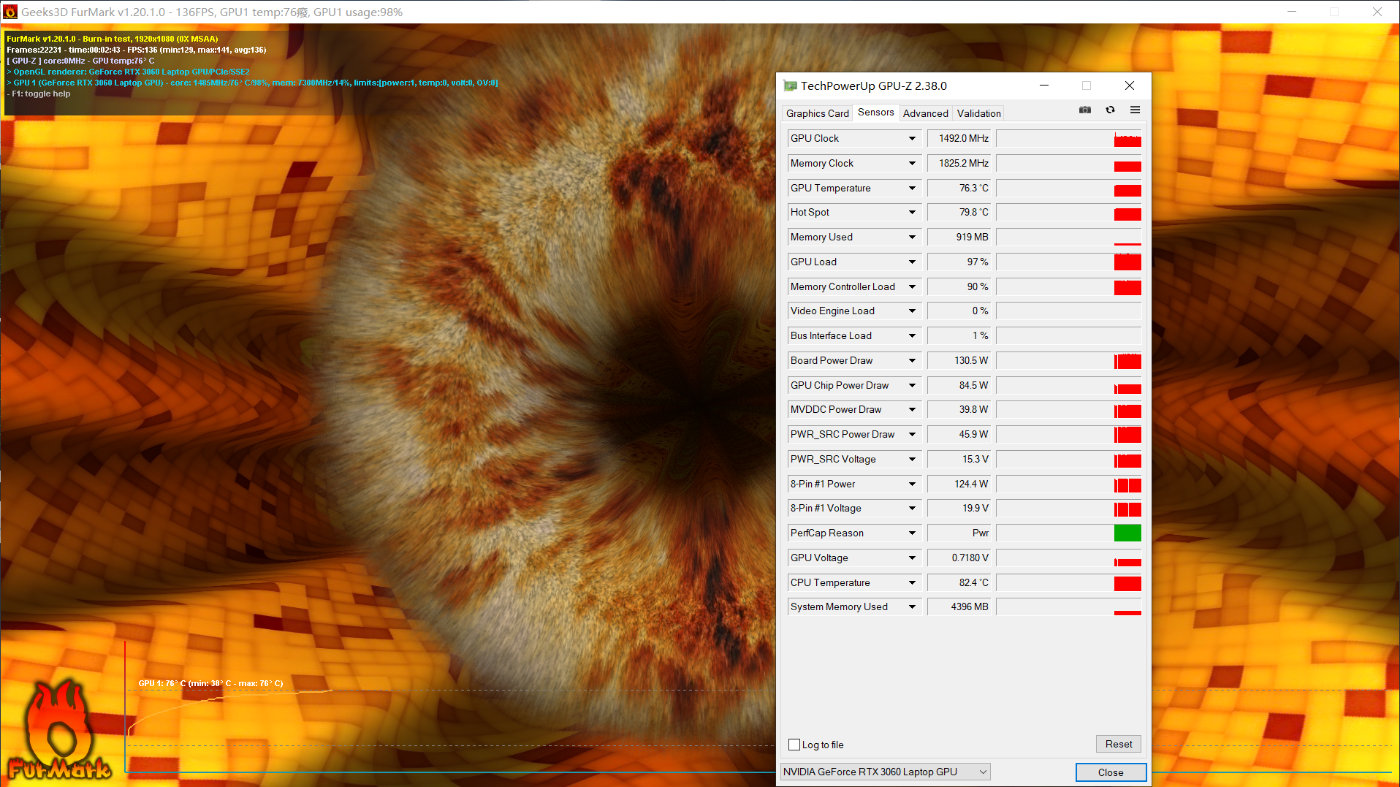Click the GPU Clock value 1492.0 MHz
Viewport: 1400px width, 787px height.
click(x=959, y=139)
